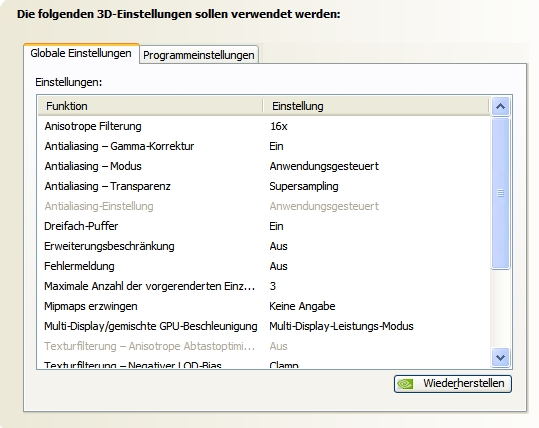Screen dimensions: 539x428
Task: Click the Multi-Display-Leistungs-Modus value
Action: coord(341,326)
